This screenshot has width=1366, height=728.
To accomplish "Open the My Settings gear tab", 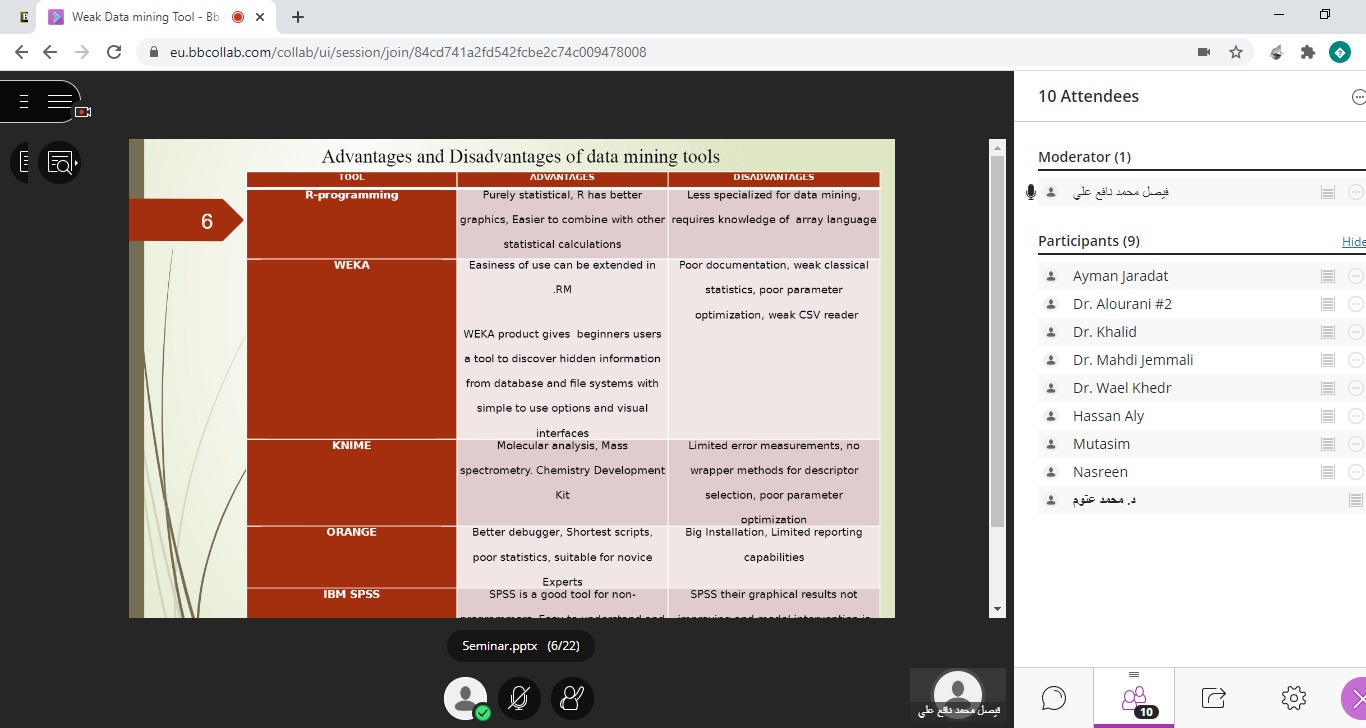I will click(1294, 697).
